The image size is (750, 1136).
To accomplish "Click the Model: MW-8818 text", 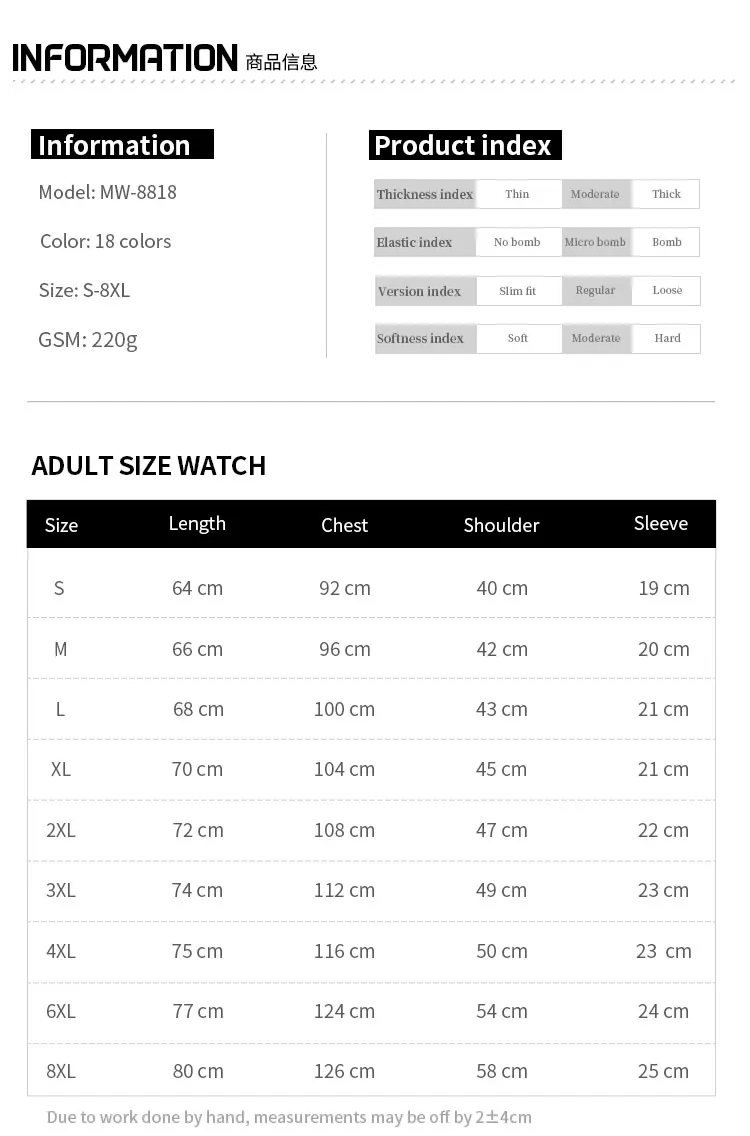I will pyautogui.click(x=107, y=192).
